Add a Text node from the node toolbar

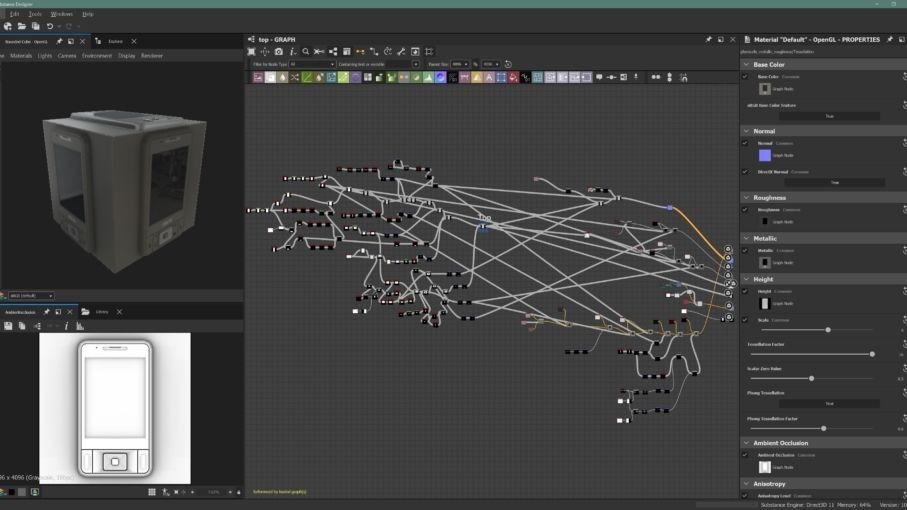pyautogui.click(x=489, y=77)
